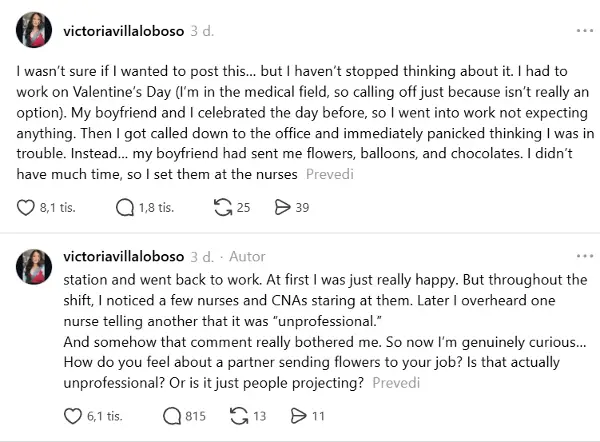Like the first post with the heart icon

(x=27, y=208)
